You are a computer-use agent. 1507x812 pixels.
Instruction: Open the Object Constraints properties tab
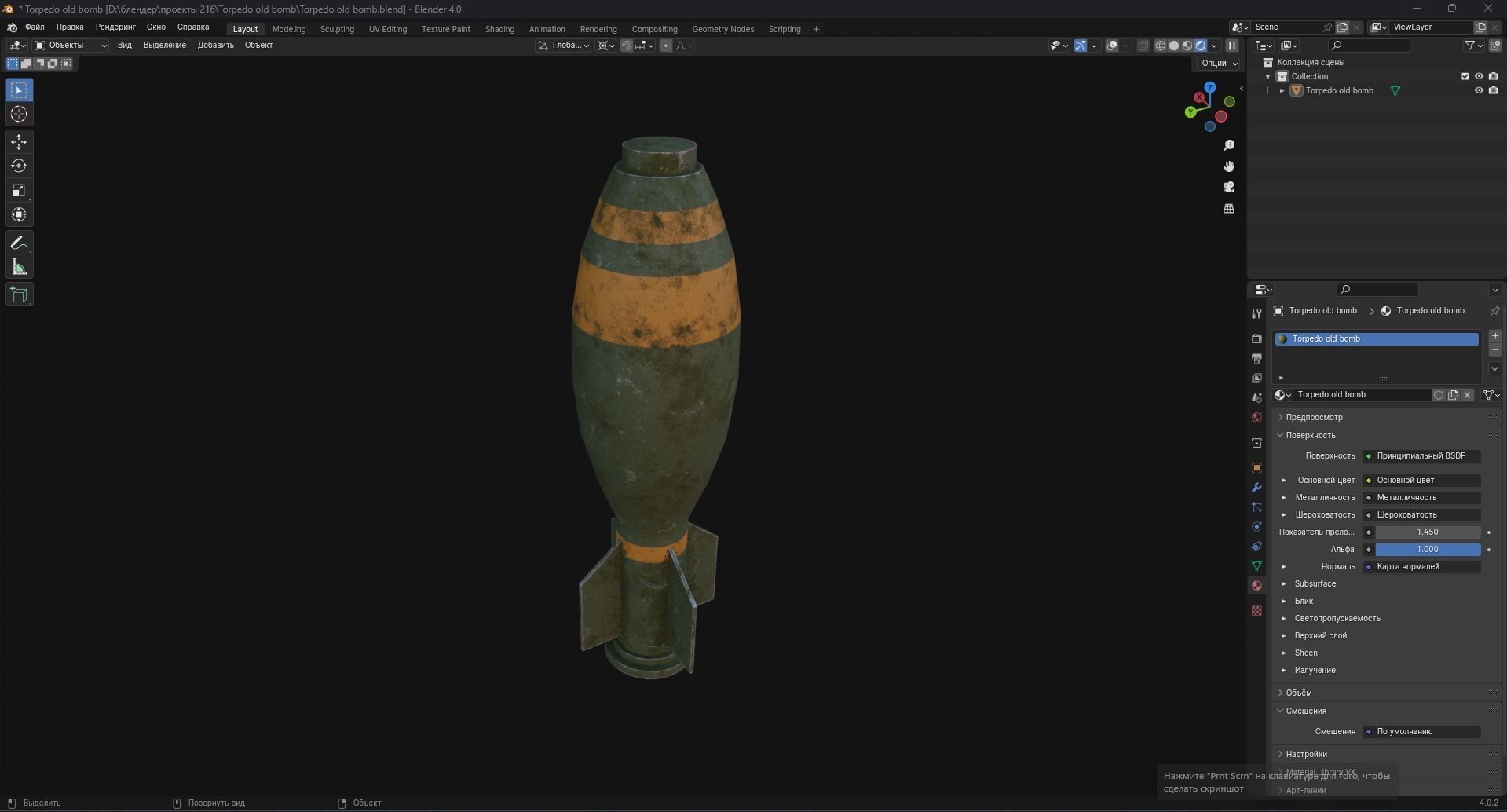click(x=1256, y=546)
